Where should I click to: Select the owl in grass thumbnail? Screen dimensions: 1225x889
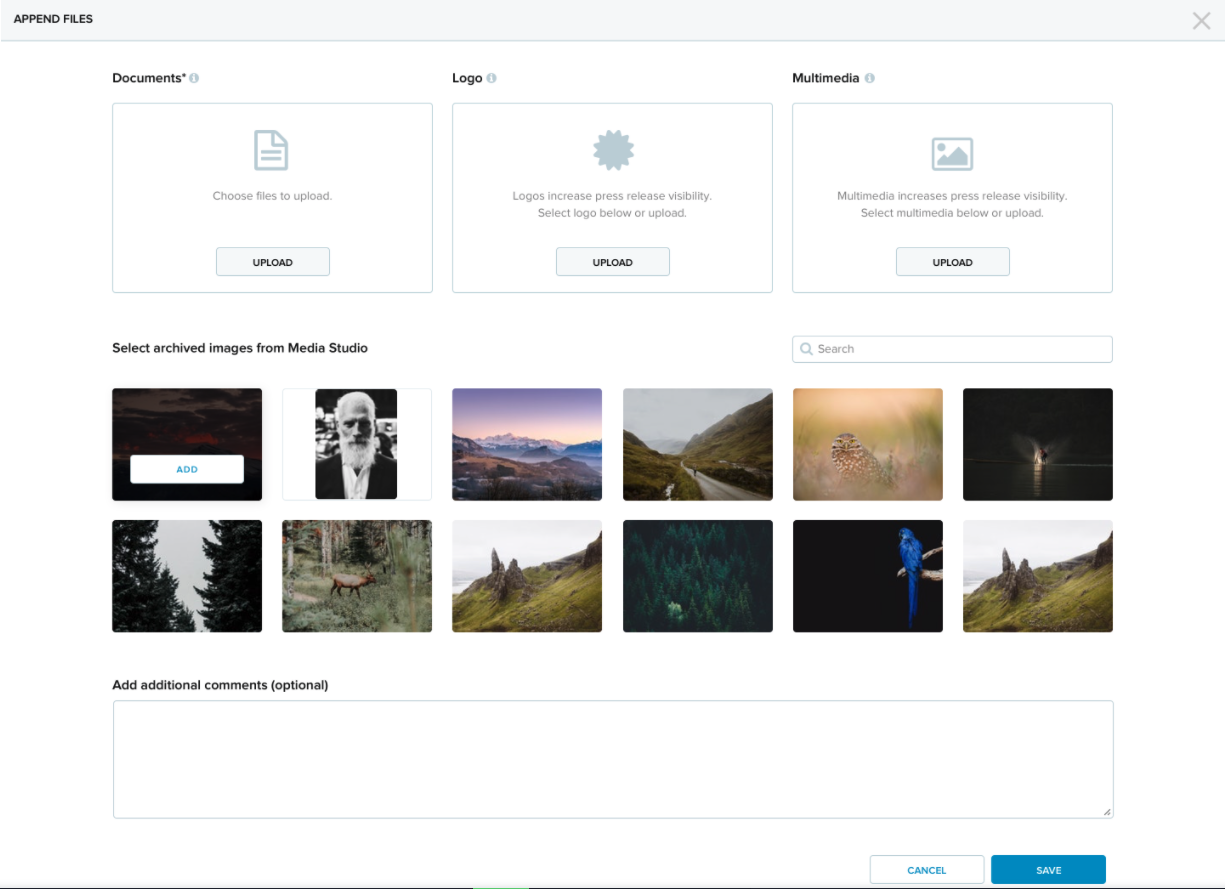[867, 444]
